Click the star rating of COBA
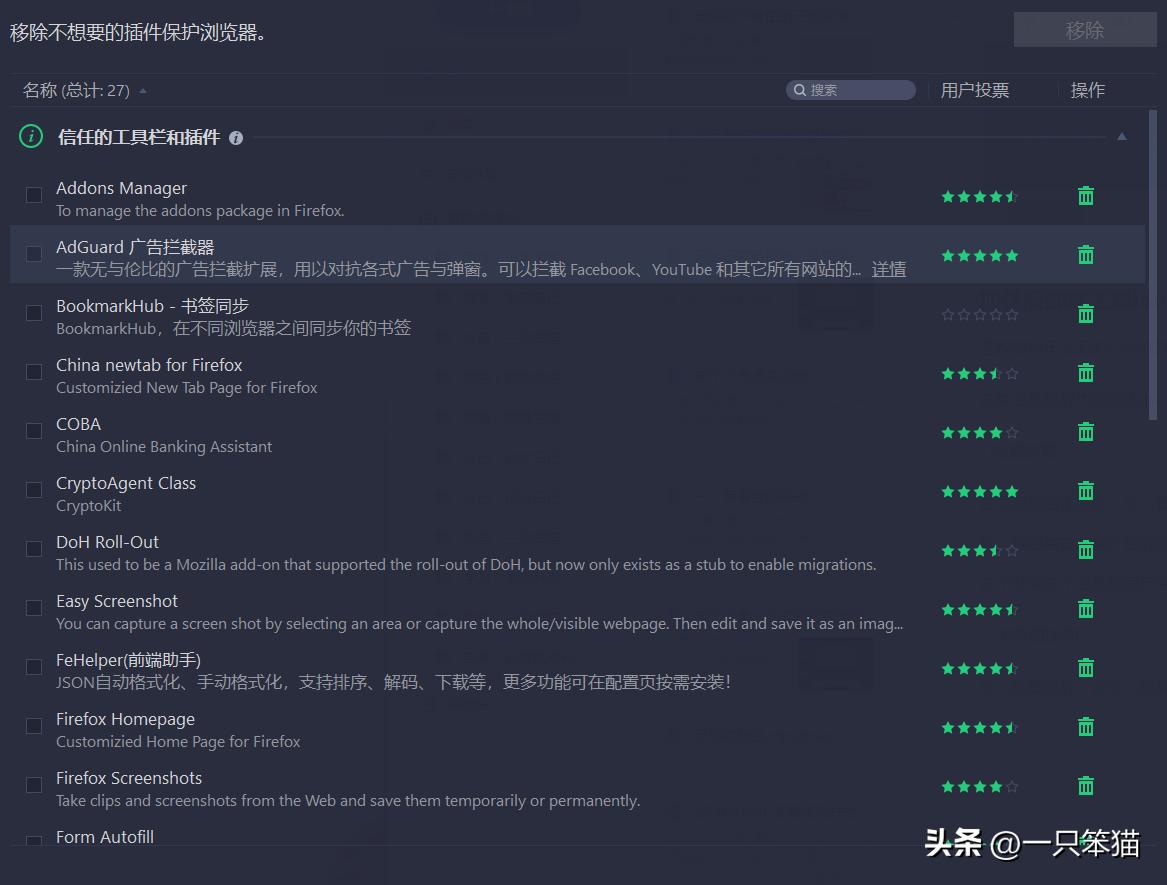 pyautogui.click(x=979, y=432)
